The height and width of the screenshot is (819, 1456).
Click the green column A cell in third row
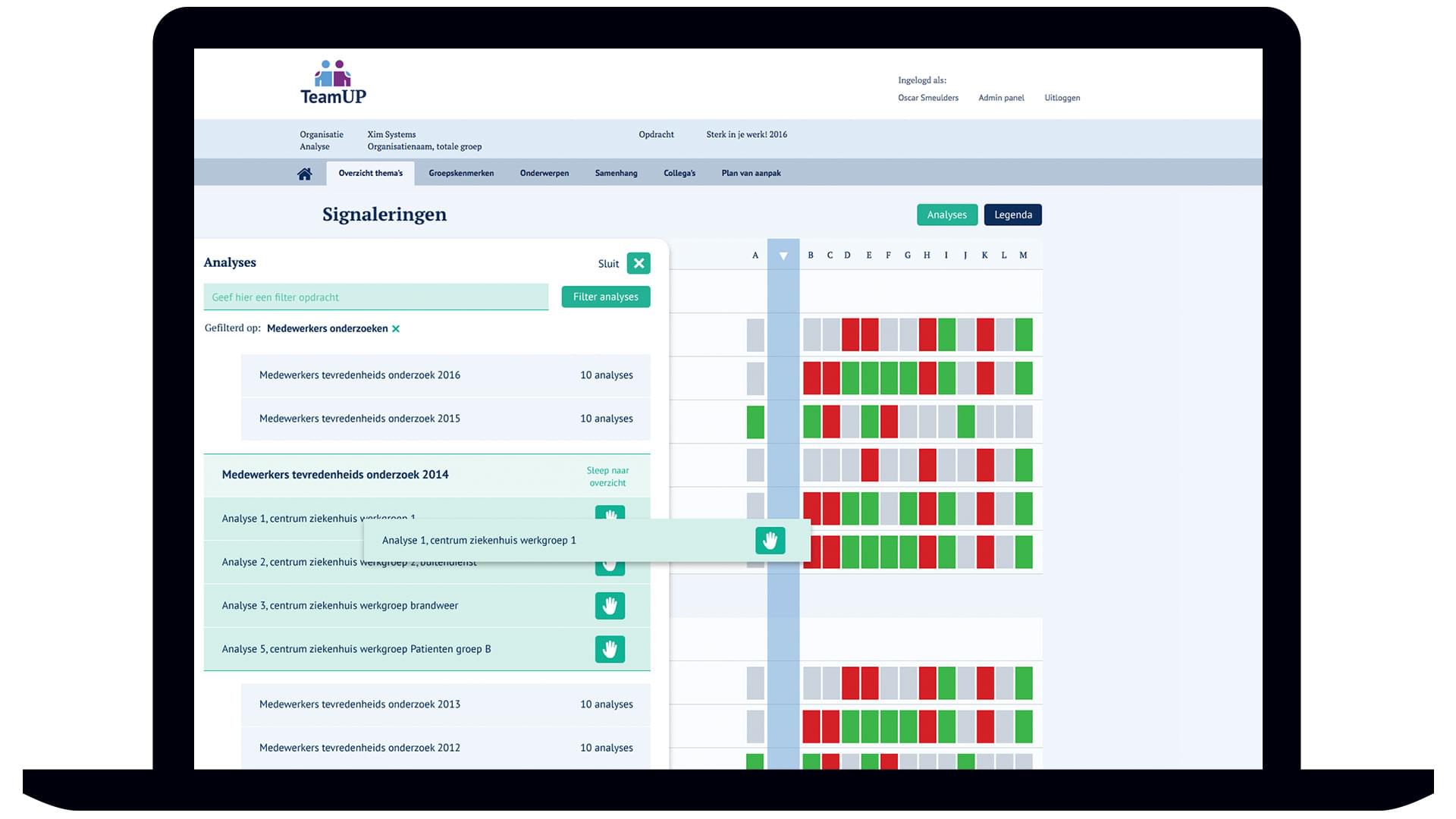(755, 422)
